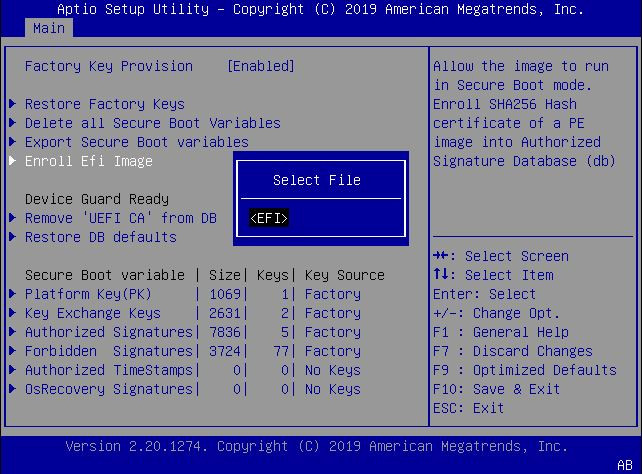Image resolution: width=642 pixels, height=474 pixels.
Task: Click the ESC: Exit hint
Action: tap(468, 409)
